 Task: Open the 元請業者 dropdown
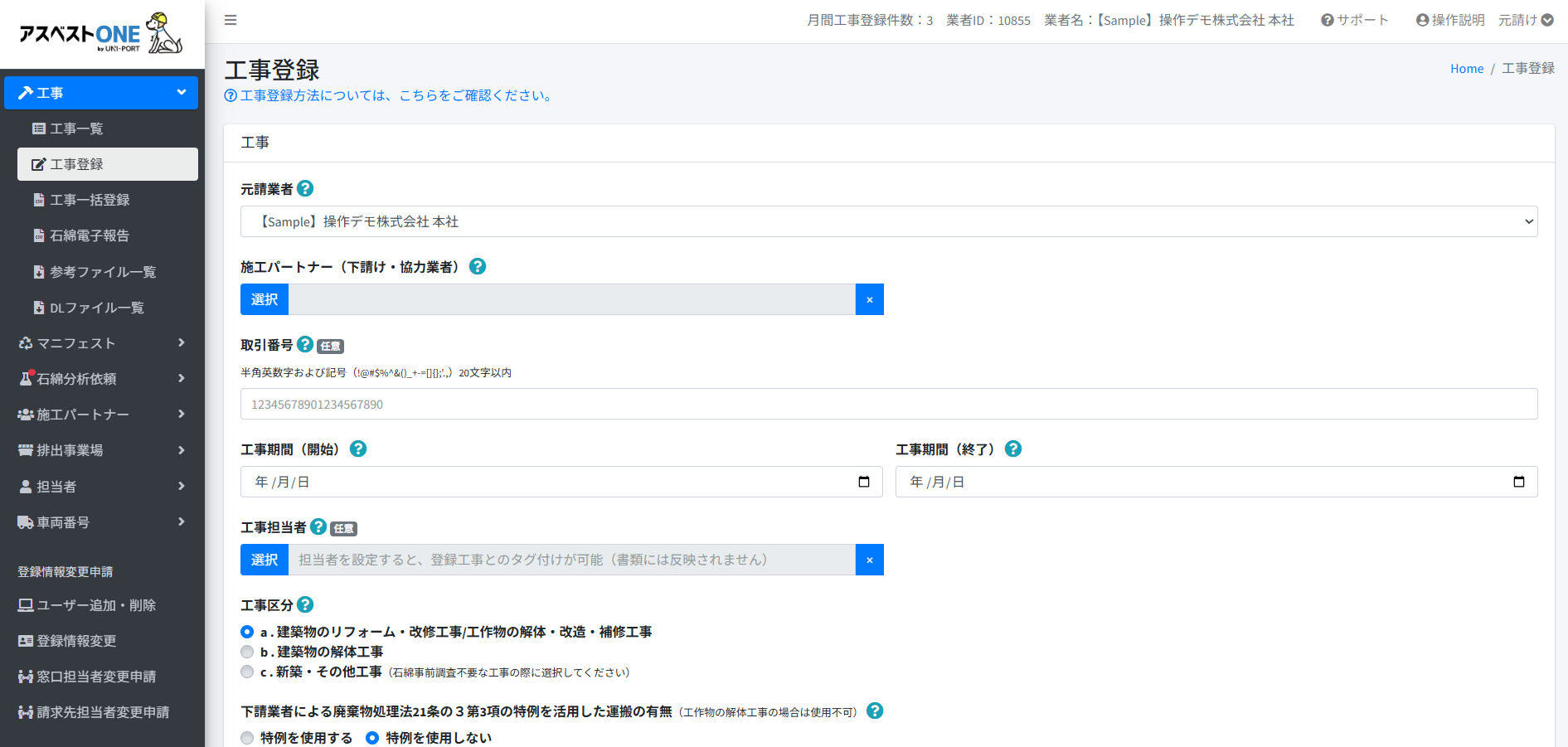point(888,221)
